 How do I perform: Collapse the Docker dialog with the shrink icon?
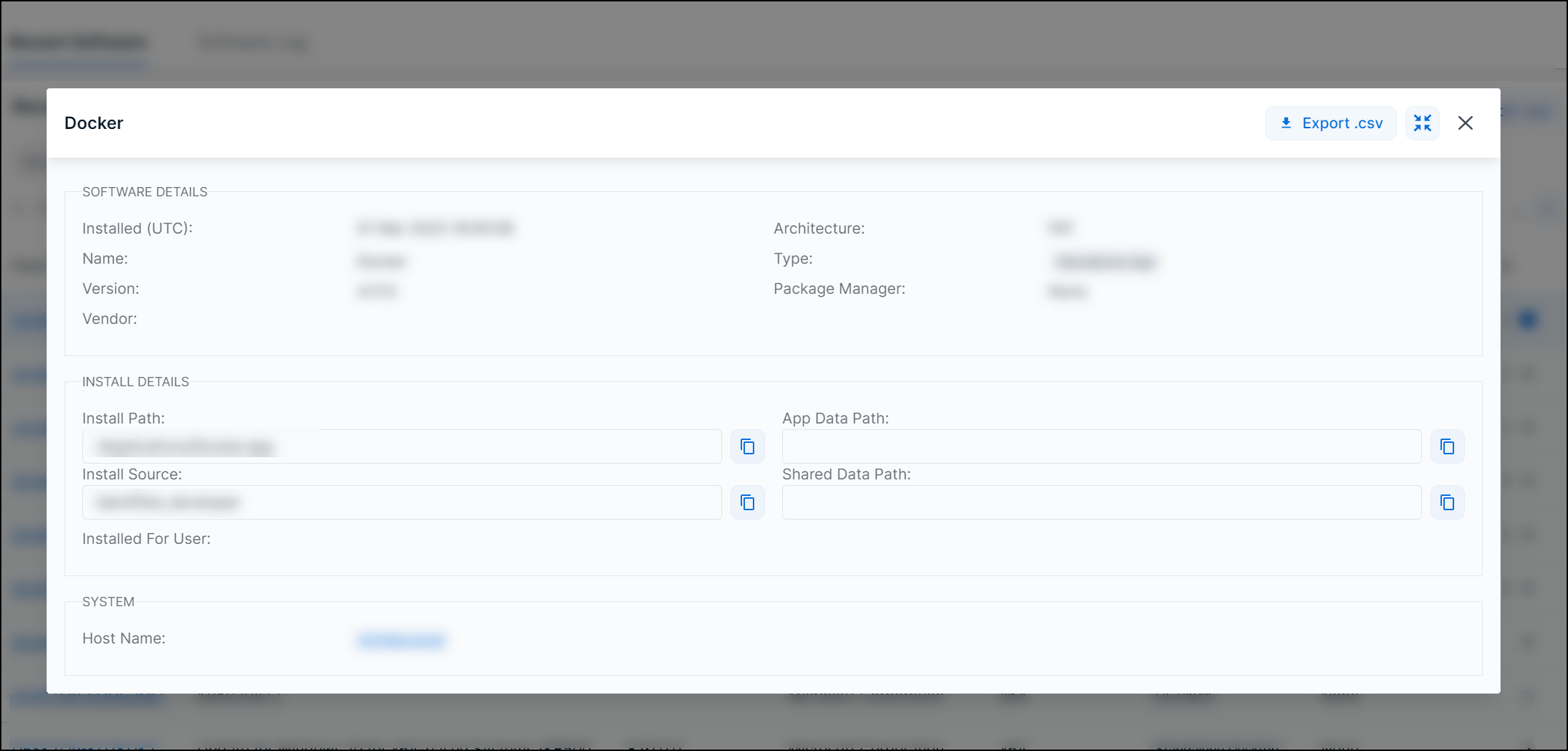pos(1422,123)
